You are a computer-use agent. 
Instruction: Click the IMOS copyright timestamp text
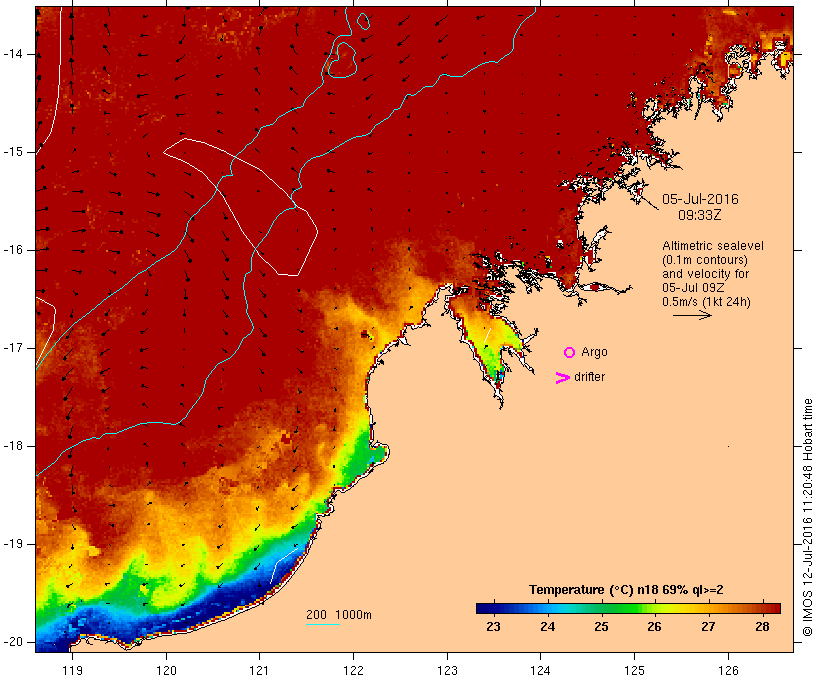coord(808,518)
